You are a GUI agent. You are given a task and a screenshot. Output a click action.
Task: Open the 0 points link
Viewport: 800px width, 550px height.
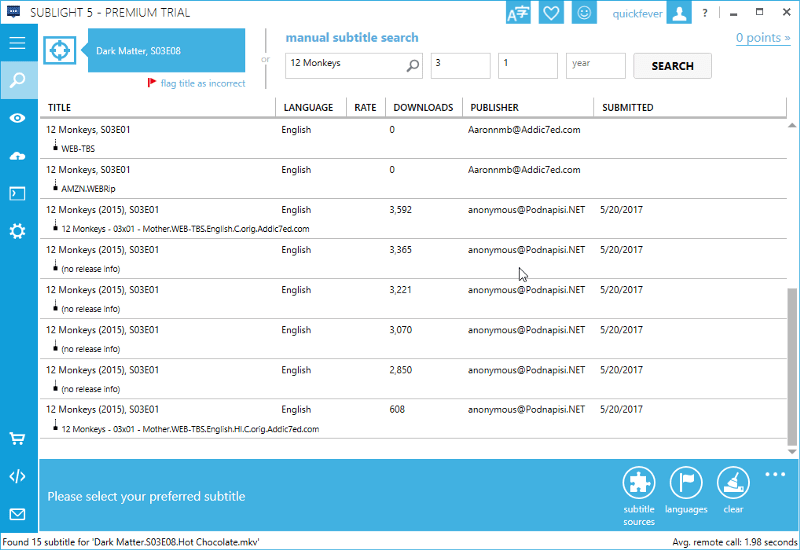point(763,38)
